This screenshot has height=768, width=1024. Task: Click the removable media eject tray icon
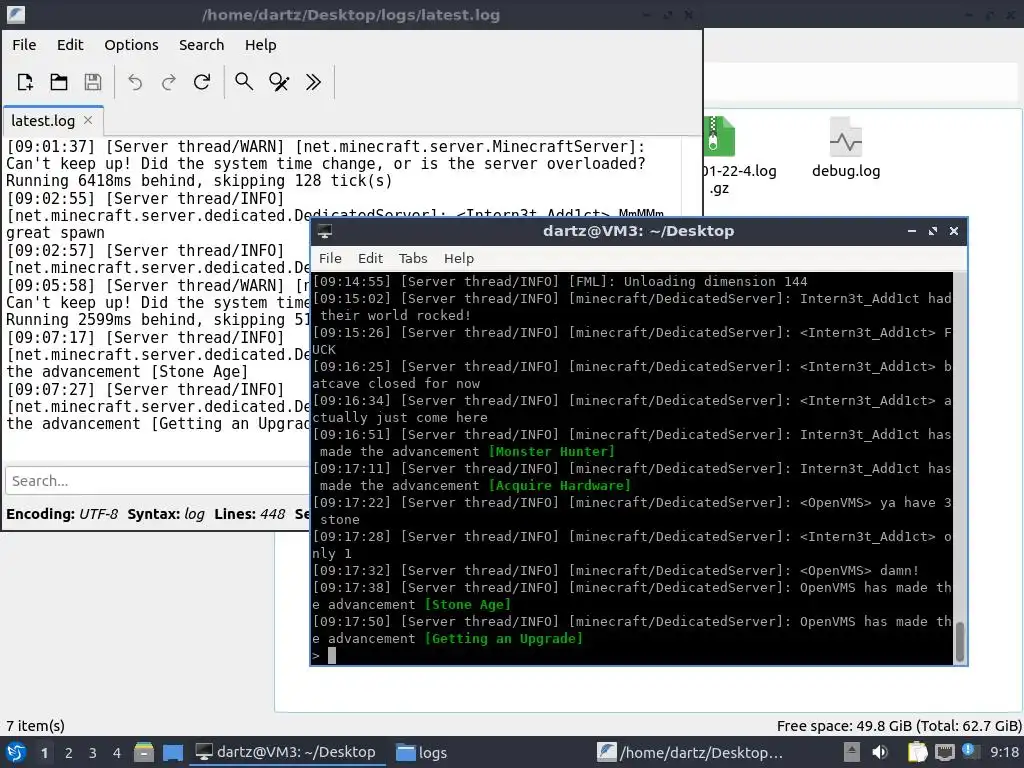click(x=852, y=752)
